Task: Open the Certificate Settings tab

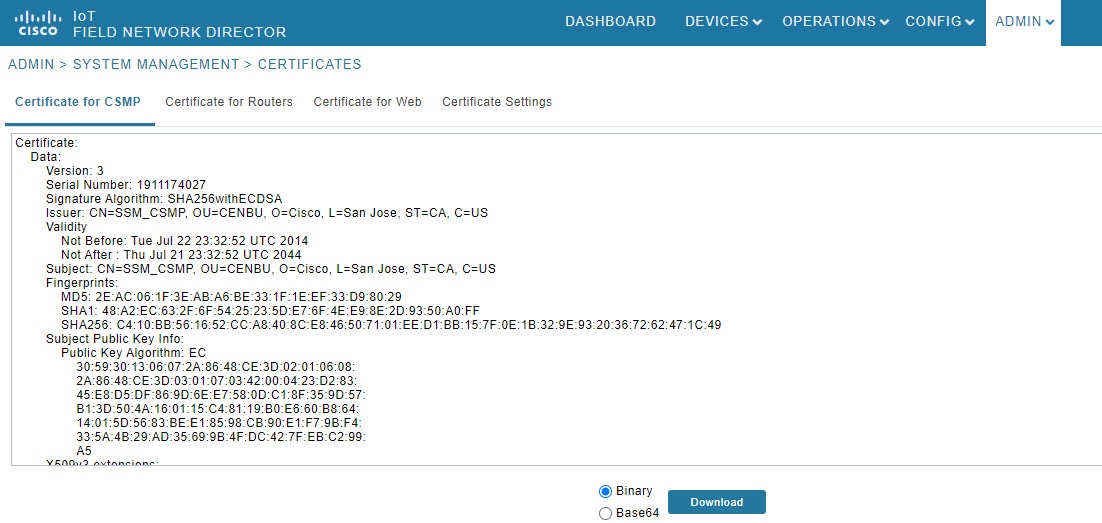Action: click(x=497, y=102)
